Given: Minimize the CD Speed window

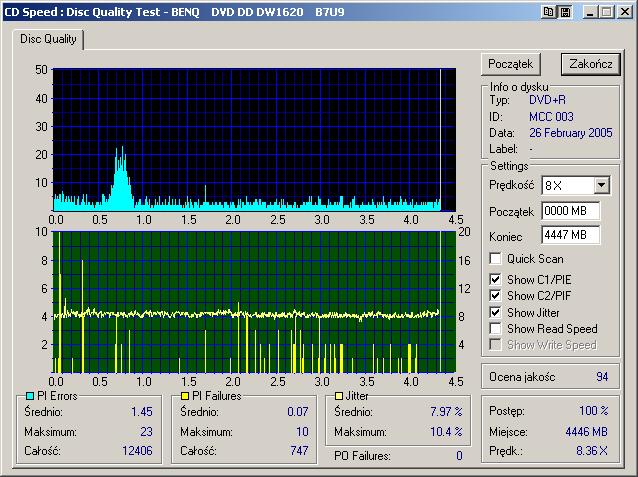Looking at the screenshot, I should [590, 12].
